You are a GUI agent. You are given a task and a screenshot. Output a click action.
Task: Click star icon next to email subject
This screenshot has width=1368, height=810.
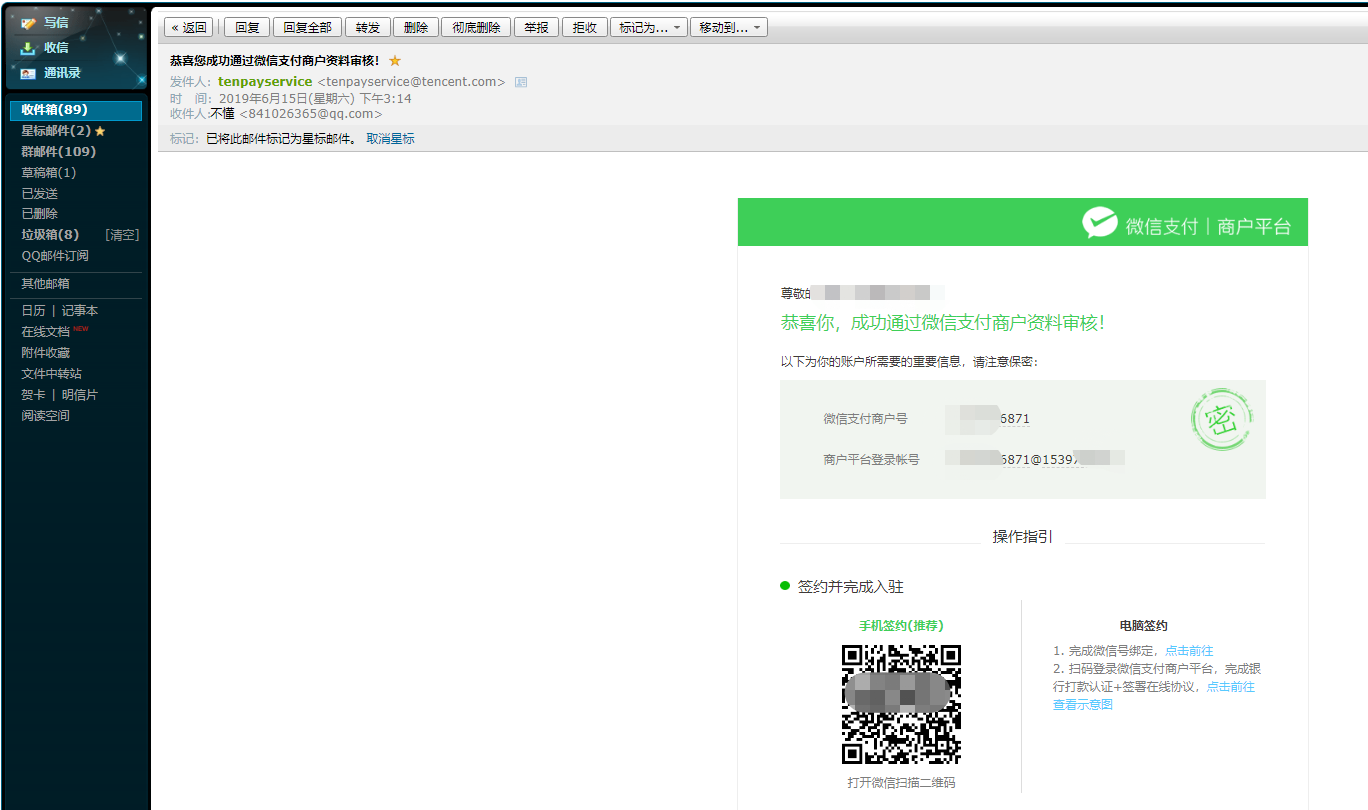394,61
